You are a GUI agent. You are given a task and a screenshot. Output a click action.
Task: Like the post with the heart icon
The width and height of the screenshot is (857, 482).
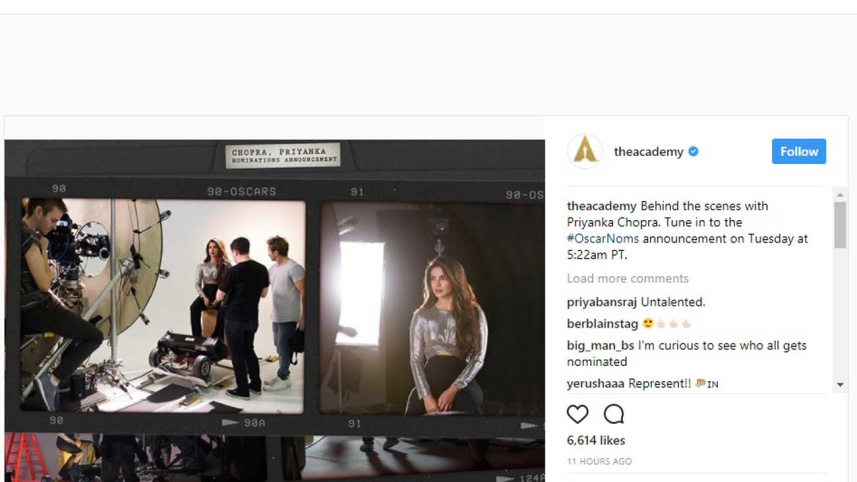point(578,414)
